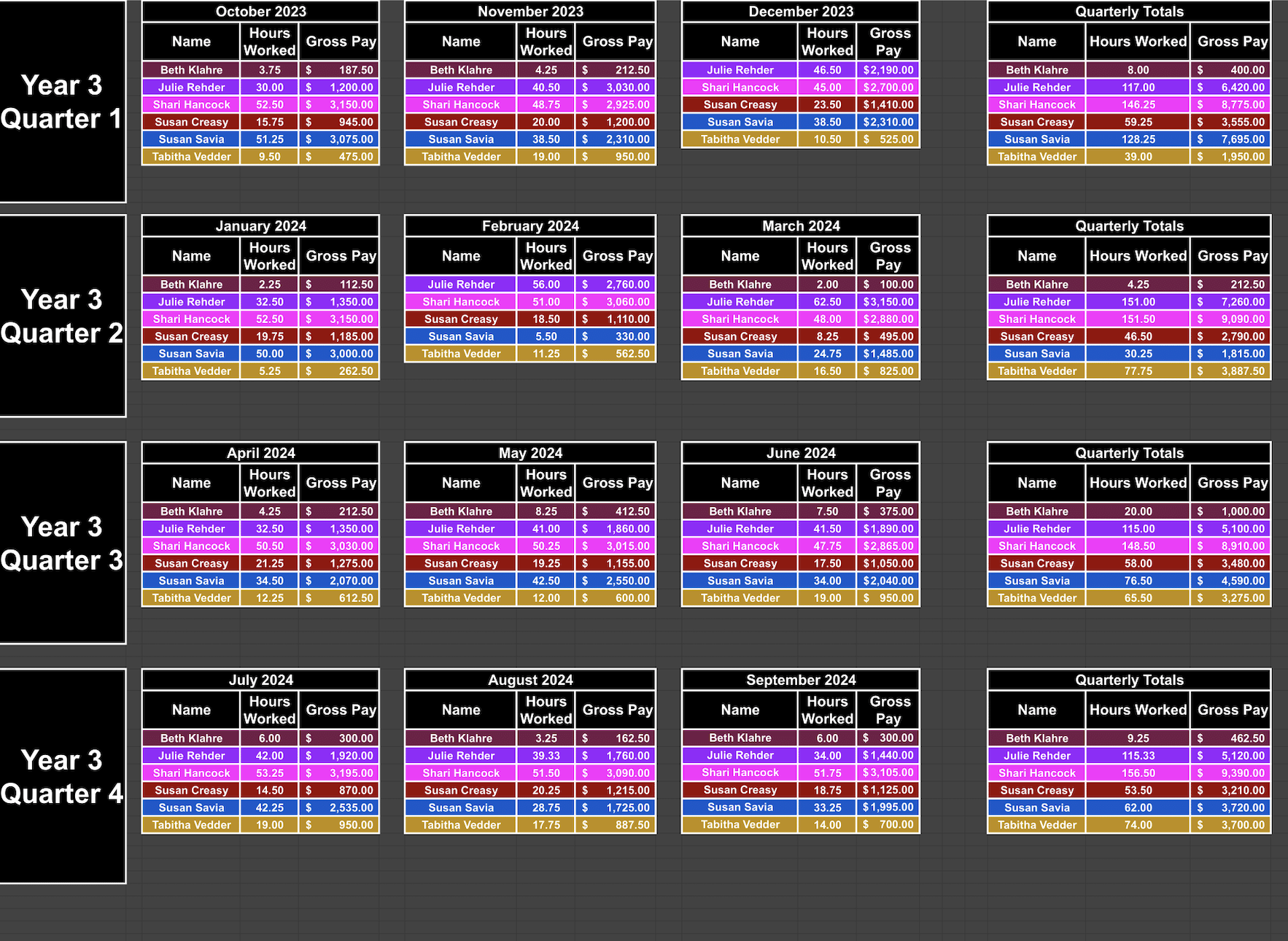1288x941 pixels.
Task: Click the September 2024 table title
Action: click(x=801, y=680)
